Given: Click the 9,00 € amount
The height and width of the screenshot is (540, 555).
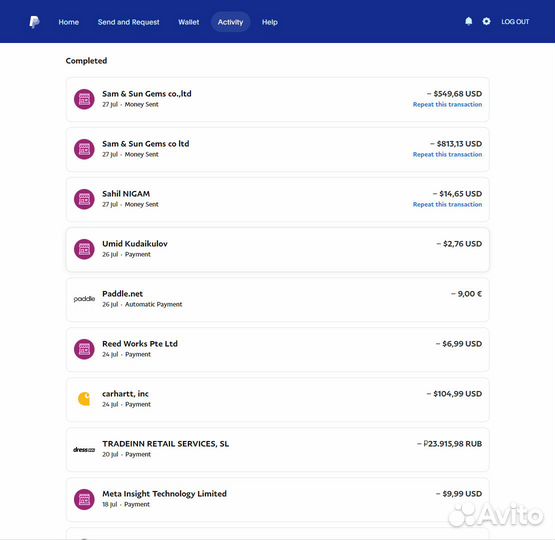Looking at the screenshot, I should 467,294.
